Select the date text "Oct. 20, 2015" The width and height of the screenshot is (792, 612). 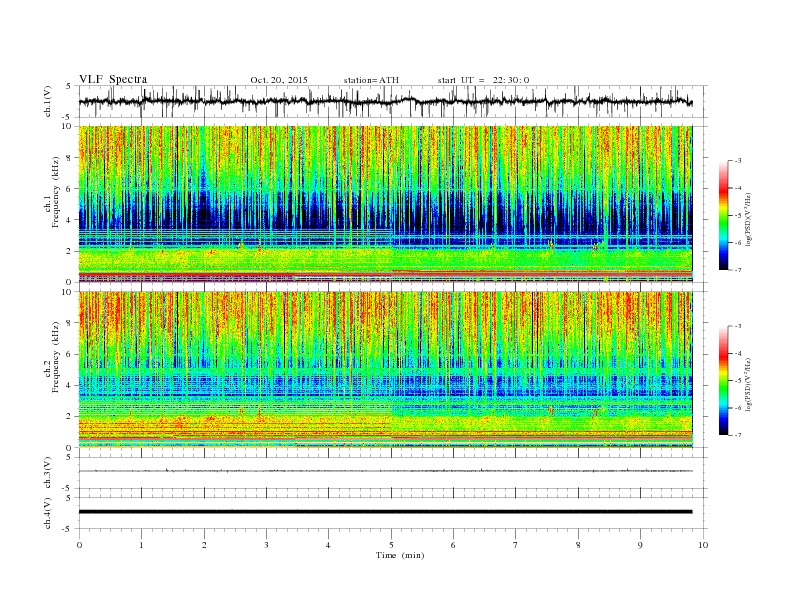pos(279,80)
